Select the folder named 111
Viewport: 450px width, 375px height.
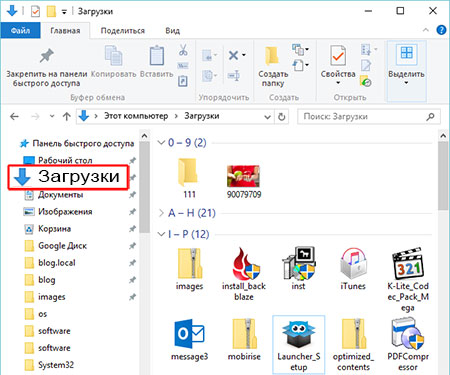coord(188,172)
